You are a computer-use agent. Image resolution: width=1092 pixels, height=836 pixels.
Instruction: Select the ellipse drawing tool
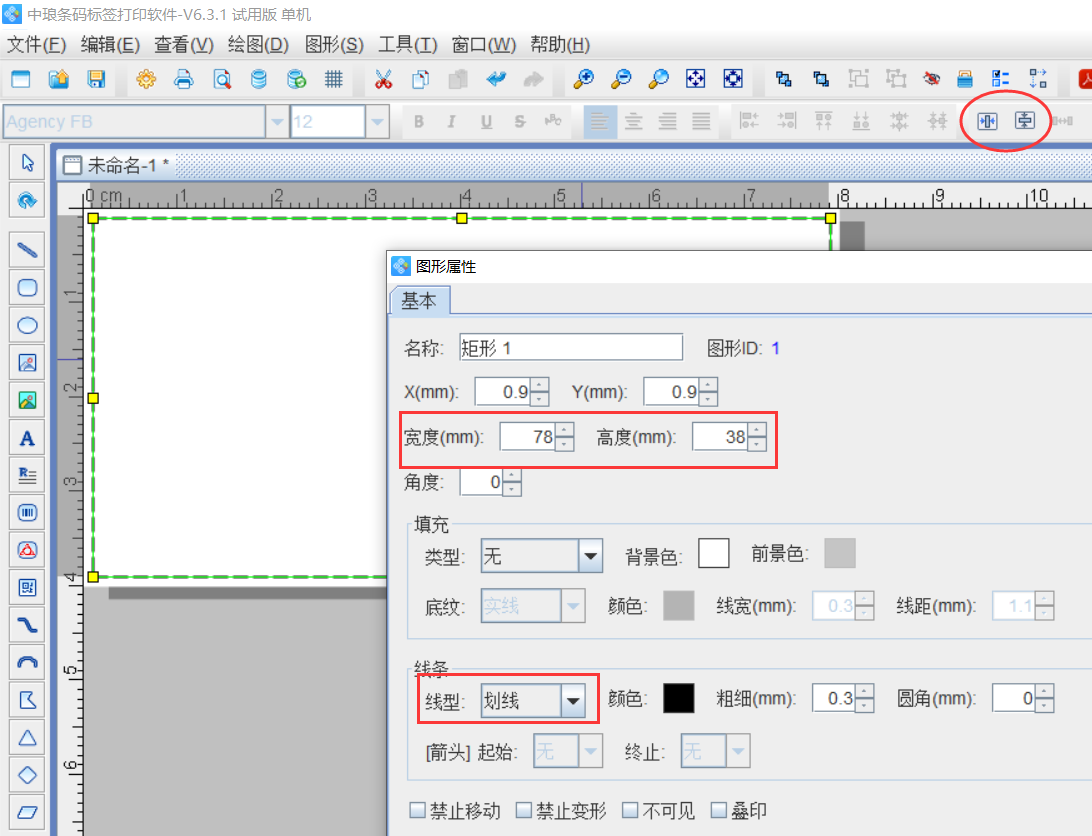pyautogui.click(x=26, y=325)
